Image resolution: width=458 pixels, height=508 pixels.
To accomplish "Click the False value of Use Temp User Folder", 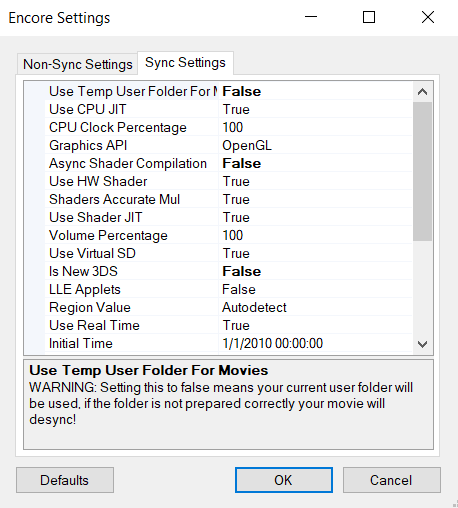I will click(x=242, y=91).
